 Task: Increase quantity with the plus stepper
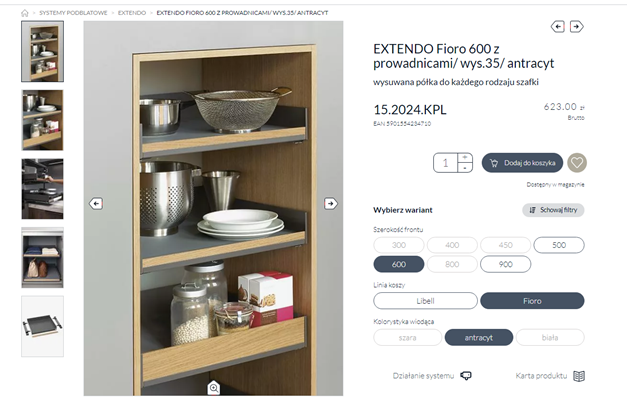[x=465, y=158]
